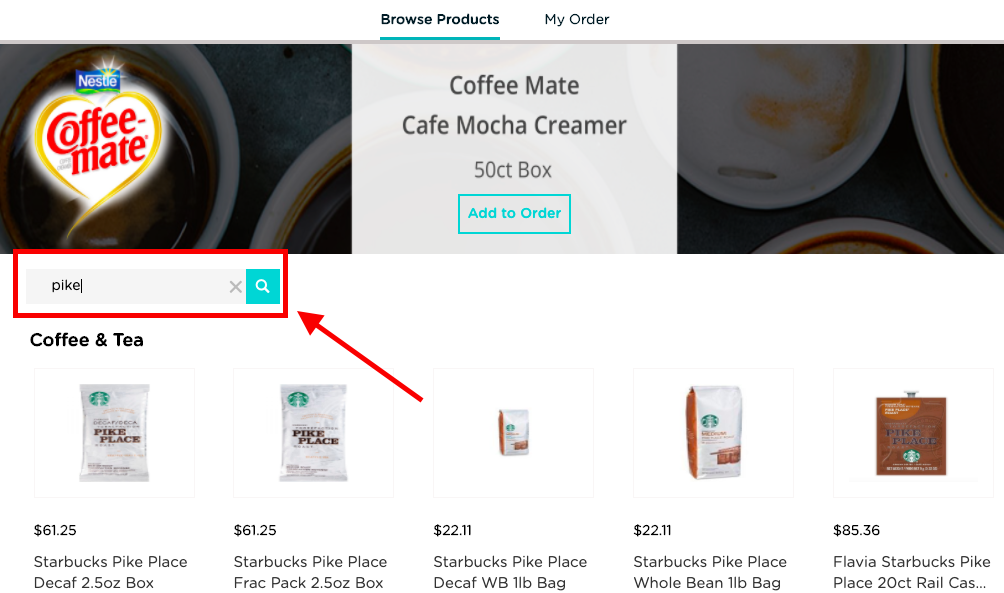This screenshot has width=1004, height=593.
Task: Click the $85.36 price of Flavia product
Action: tap(857, 530)
